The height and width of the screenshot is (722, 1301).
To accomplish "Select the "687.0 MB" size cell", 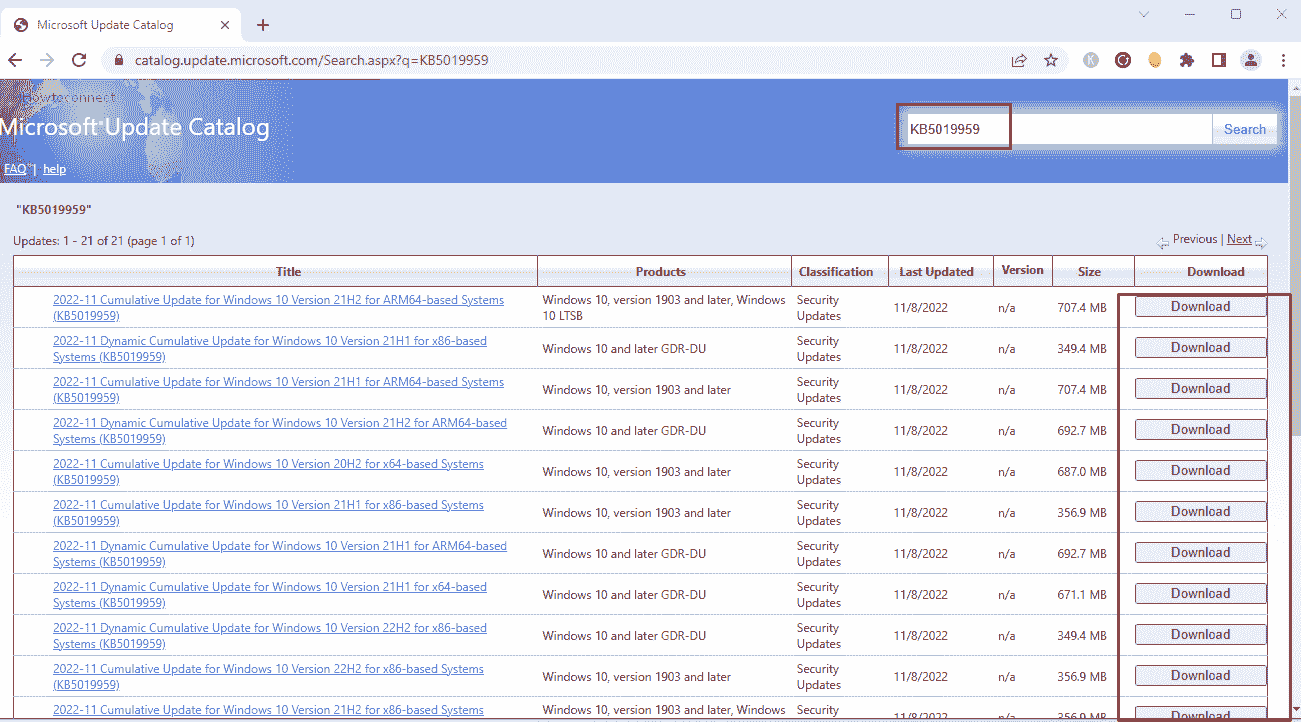I will (1082, 472).
